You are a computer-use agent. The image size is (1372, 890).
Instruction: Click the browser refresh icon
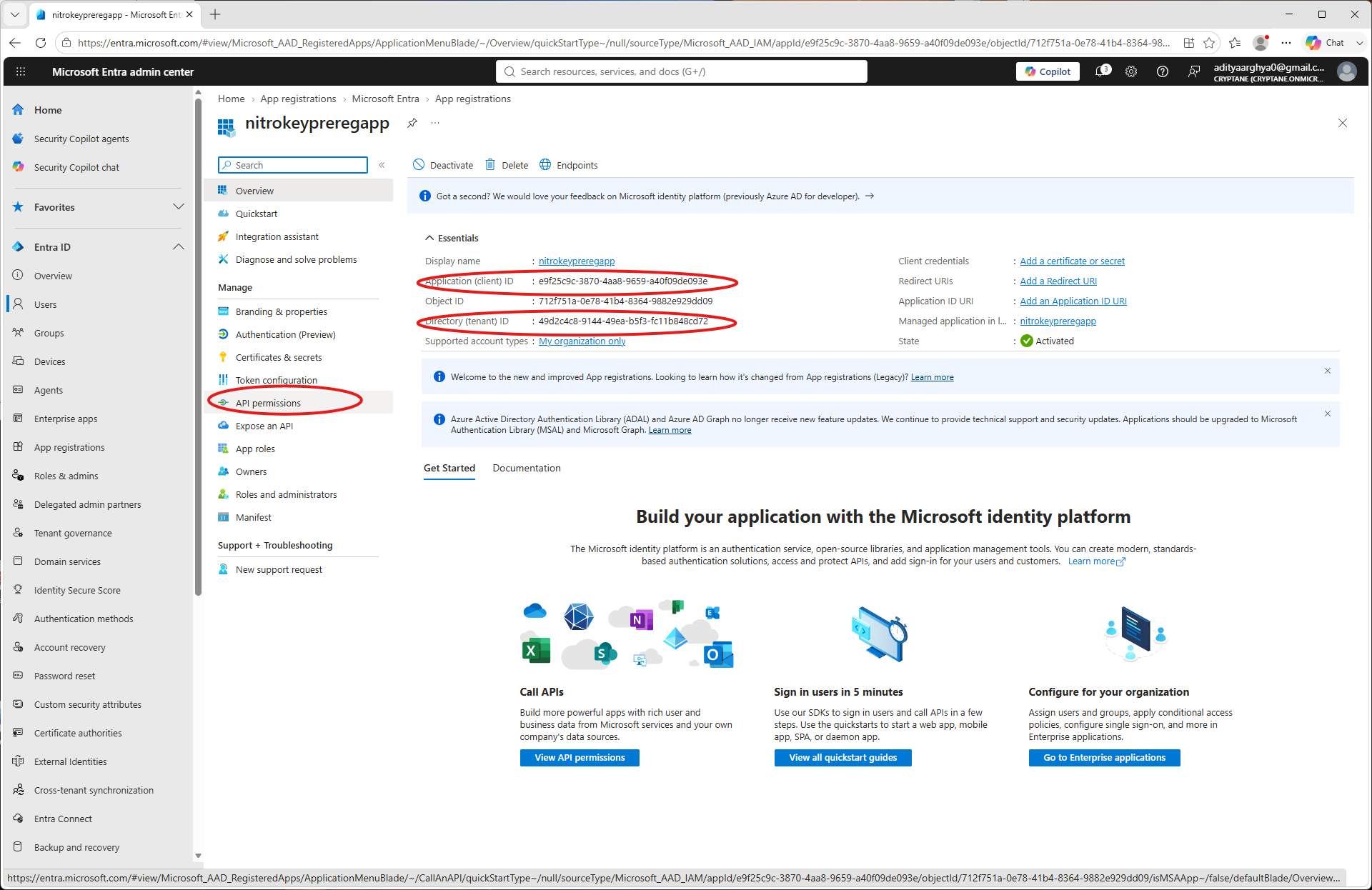[41, 43]
